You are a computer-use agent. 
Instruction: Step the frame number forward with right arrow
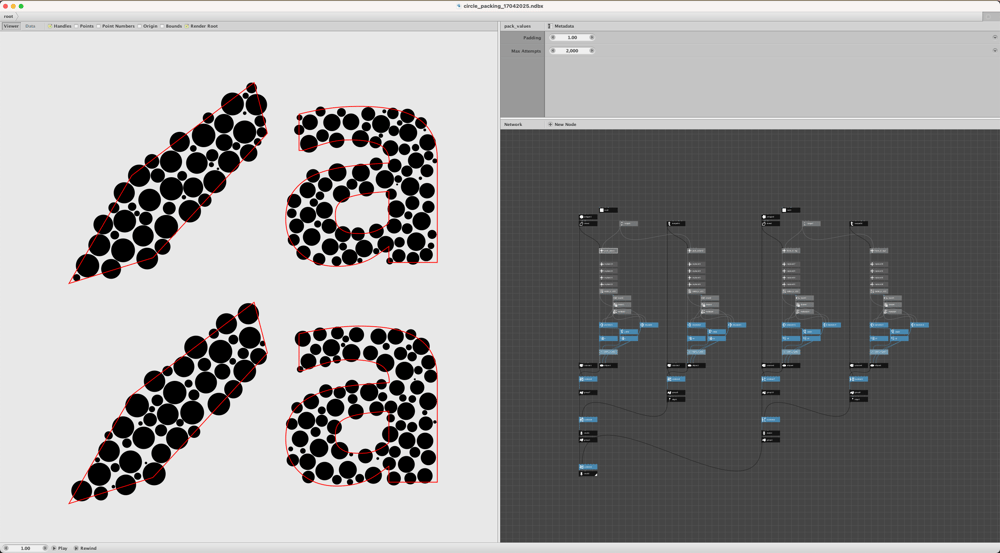click(45, 548)
